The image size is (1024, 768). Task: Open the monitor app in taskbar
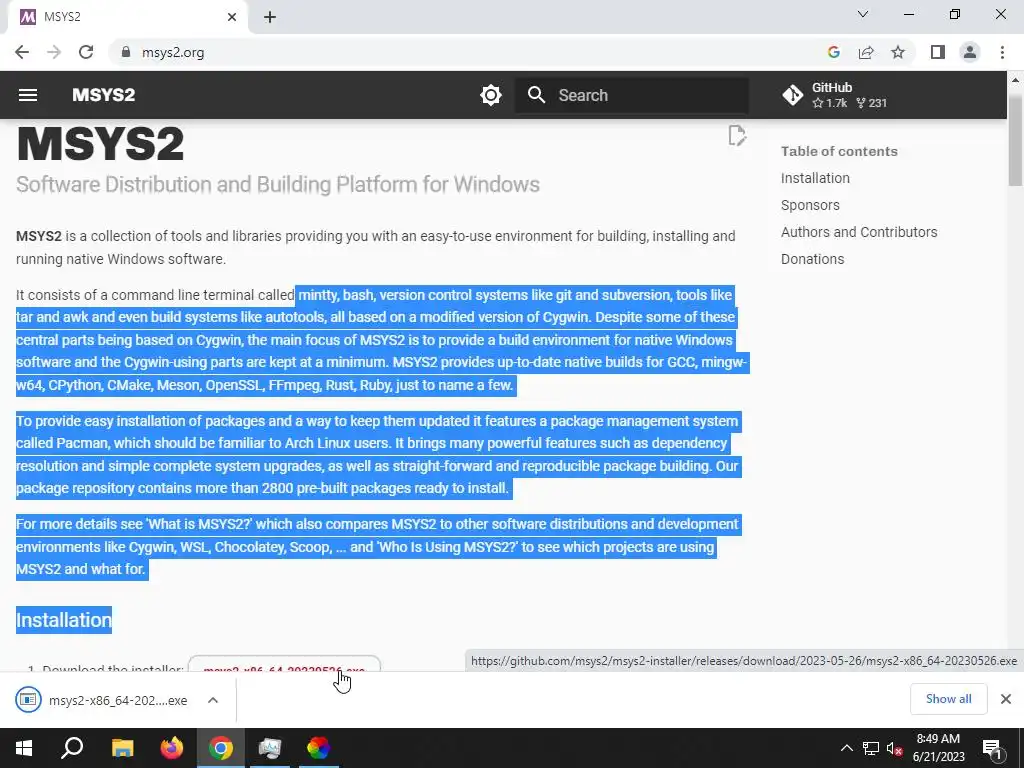tap(269, 748)
